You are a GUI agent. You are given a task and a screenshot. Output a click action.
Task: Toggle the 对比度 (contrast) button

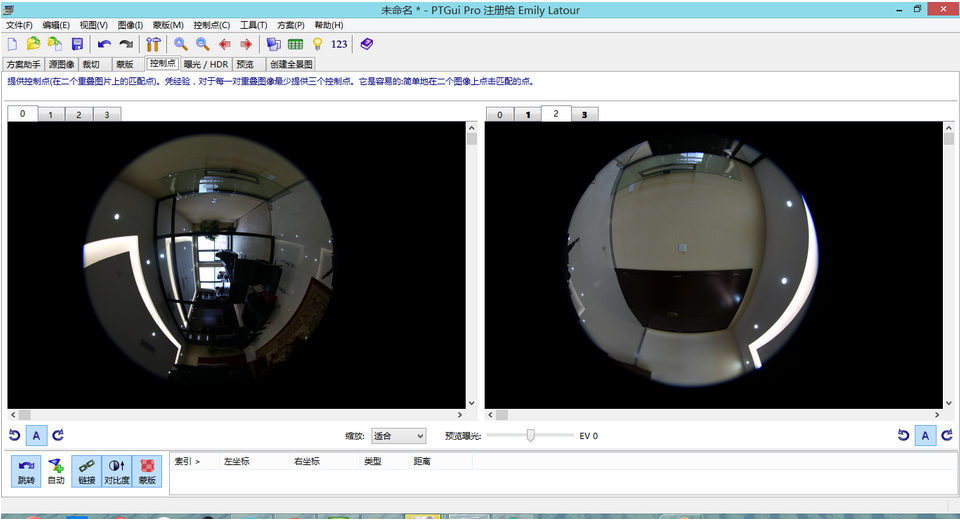click(x=116, y=471)
